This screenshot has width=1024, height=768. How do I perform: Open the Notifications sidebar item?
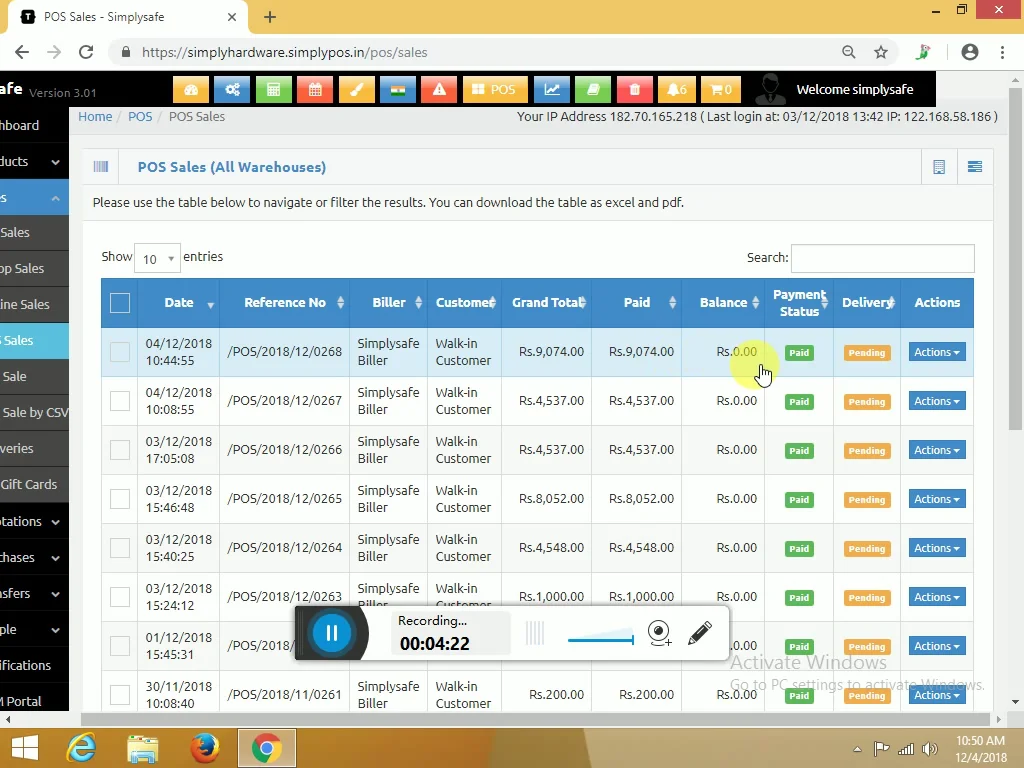coord(34,665)
